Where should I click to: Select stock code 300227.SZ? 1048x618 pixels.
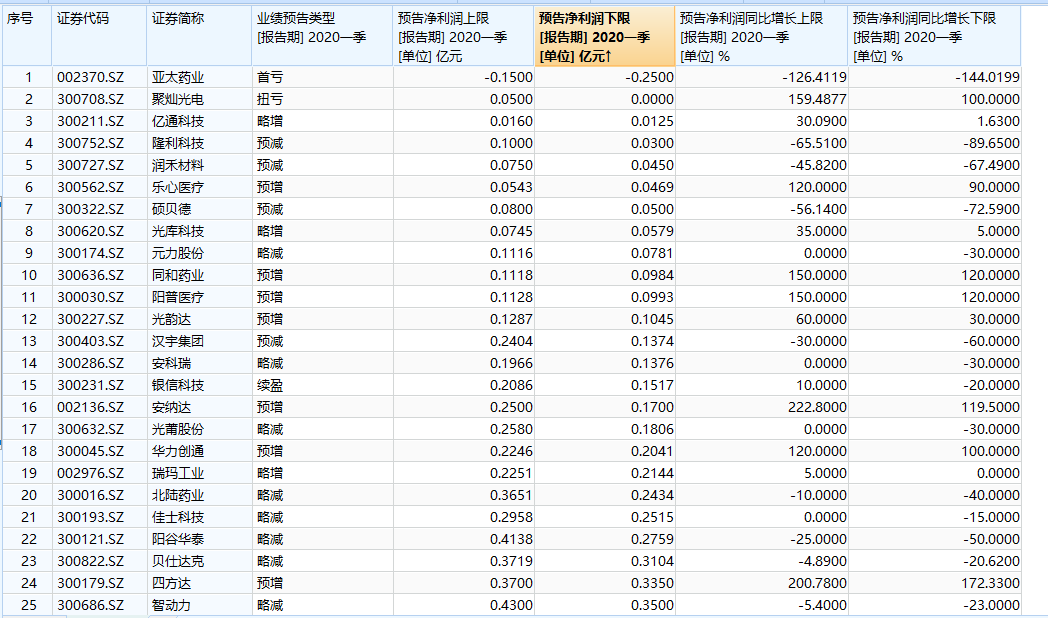90,319
